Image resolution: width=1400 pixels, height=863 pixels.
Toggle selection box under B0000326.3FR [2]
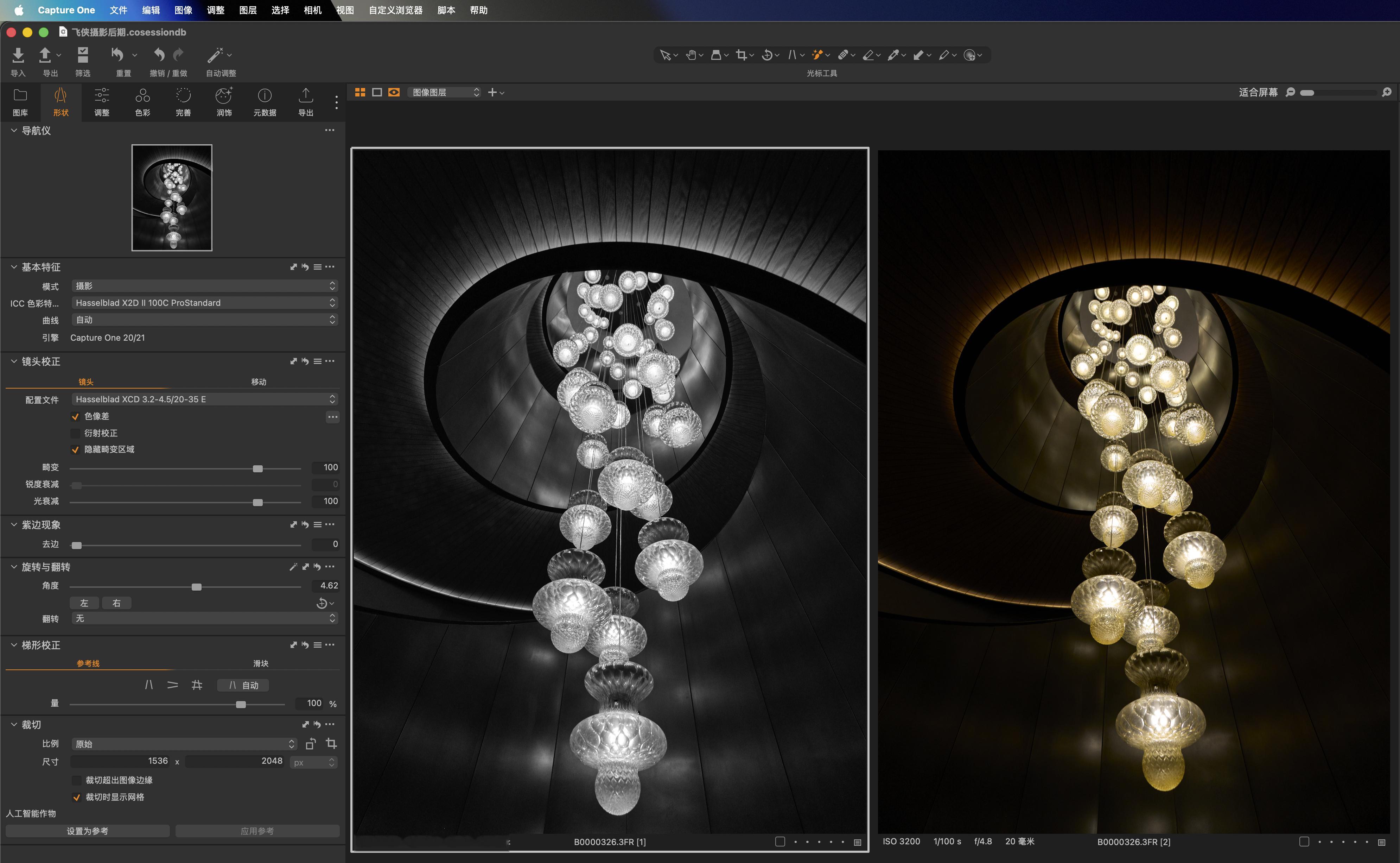(x=1304, y=841)
